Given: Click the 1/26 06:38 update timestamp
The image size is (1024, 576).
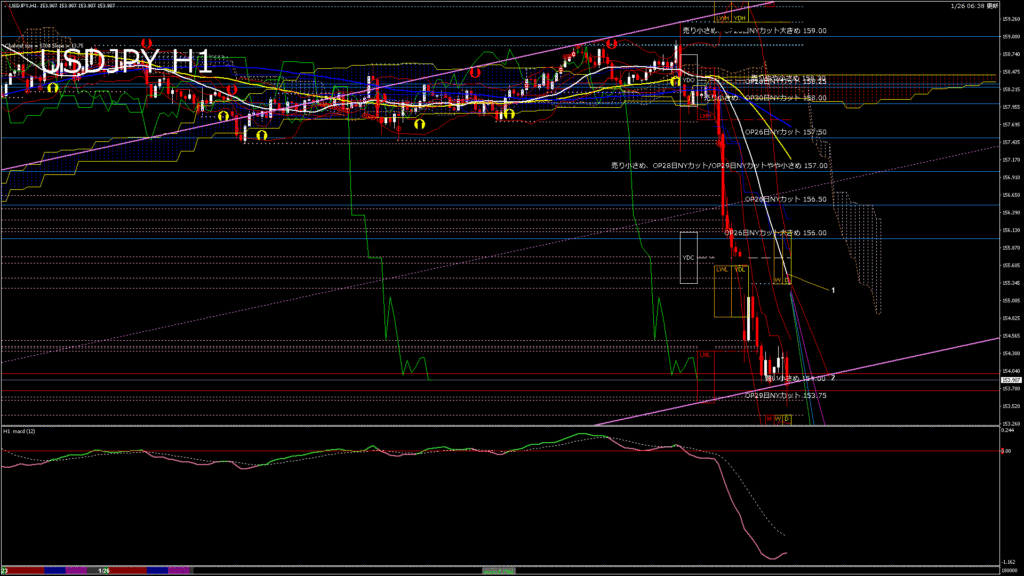Looking at the screenshot, I should [966, 6].
